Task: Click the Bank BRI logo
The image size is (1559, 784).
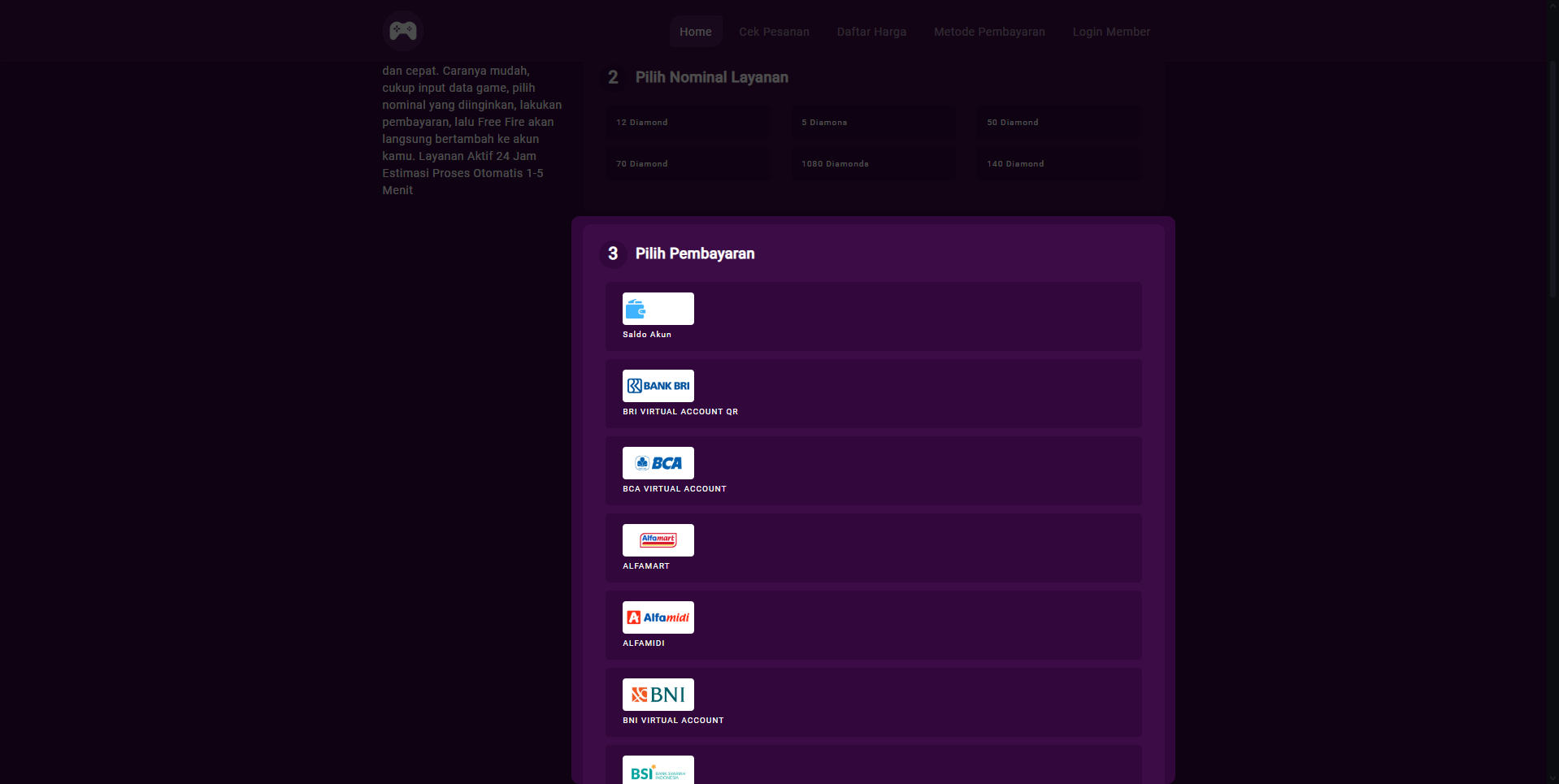Action: click(x=658, y=386)
